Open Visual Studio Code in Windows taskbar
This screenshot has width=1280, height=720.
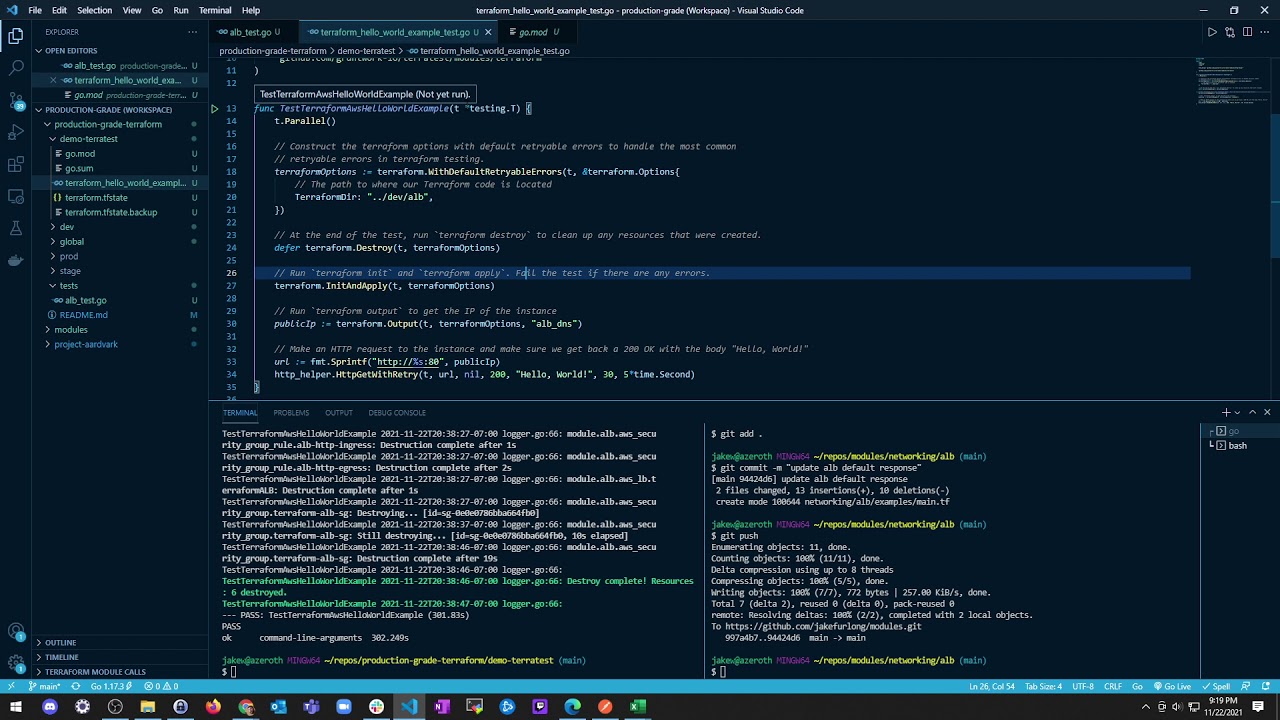[409, 707]
